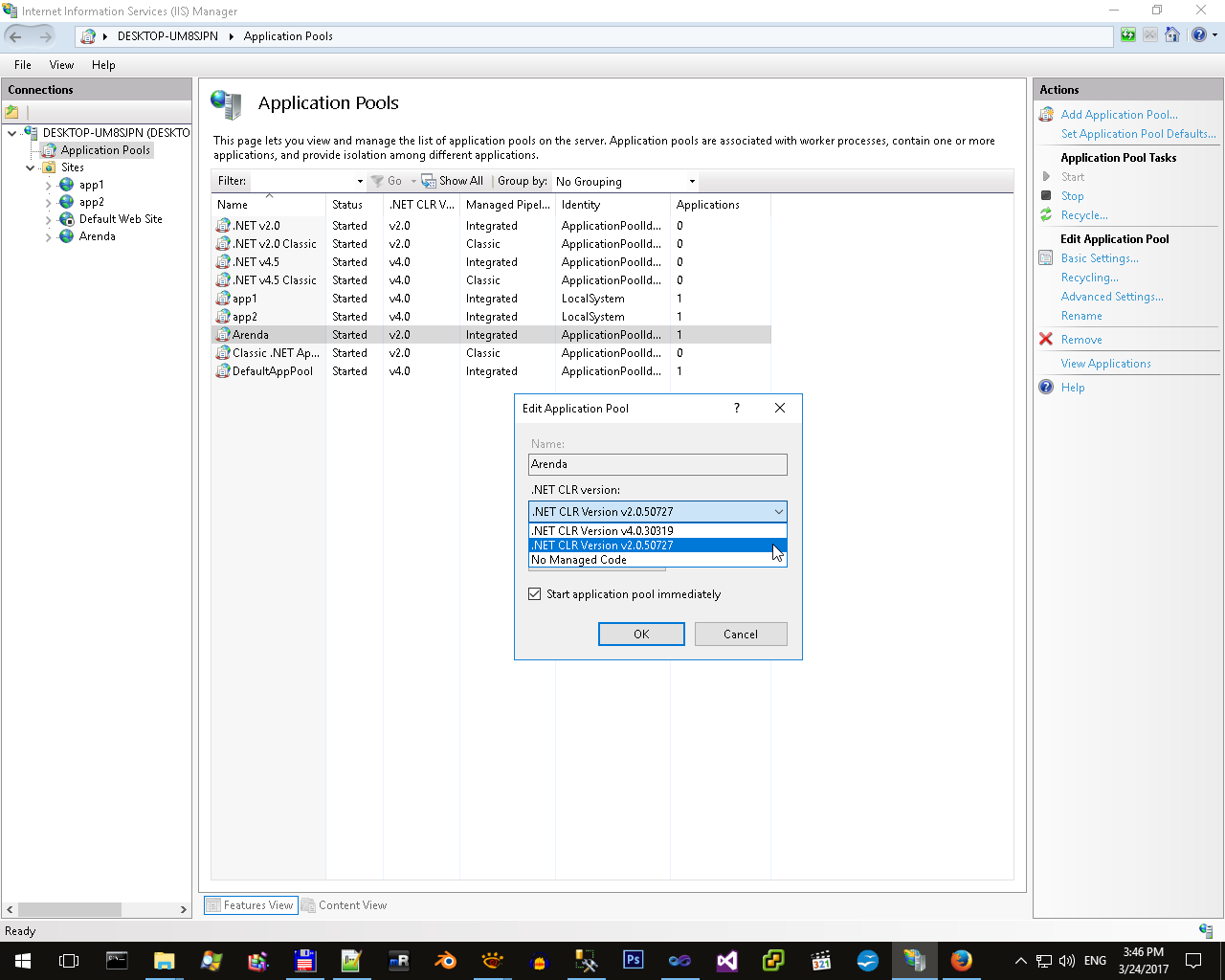Viewport: 1225px width, 980px height.
Task: Click the Go filter icon
Action: point(377,181)
